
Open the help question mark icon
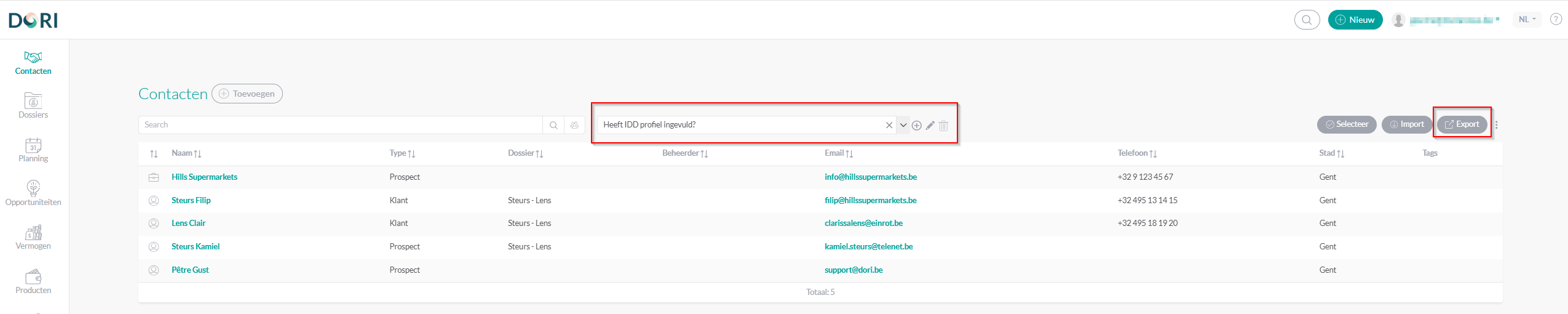[1556, 20]
